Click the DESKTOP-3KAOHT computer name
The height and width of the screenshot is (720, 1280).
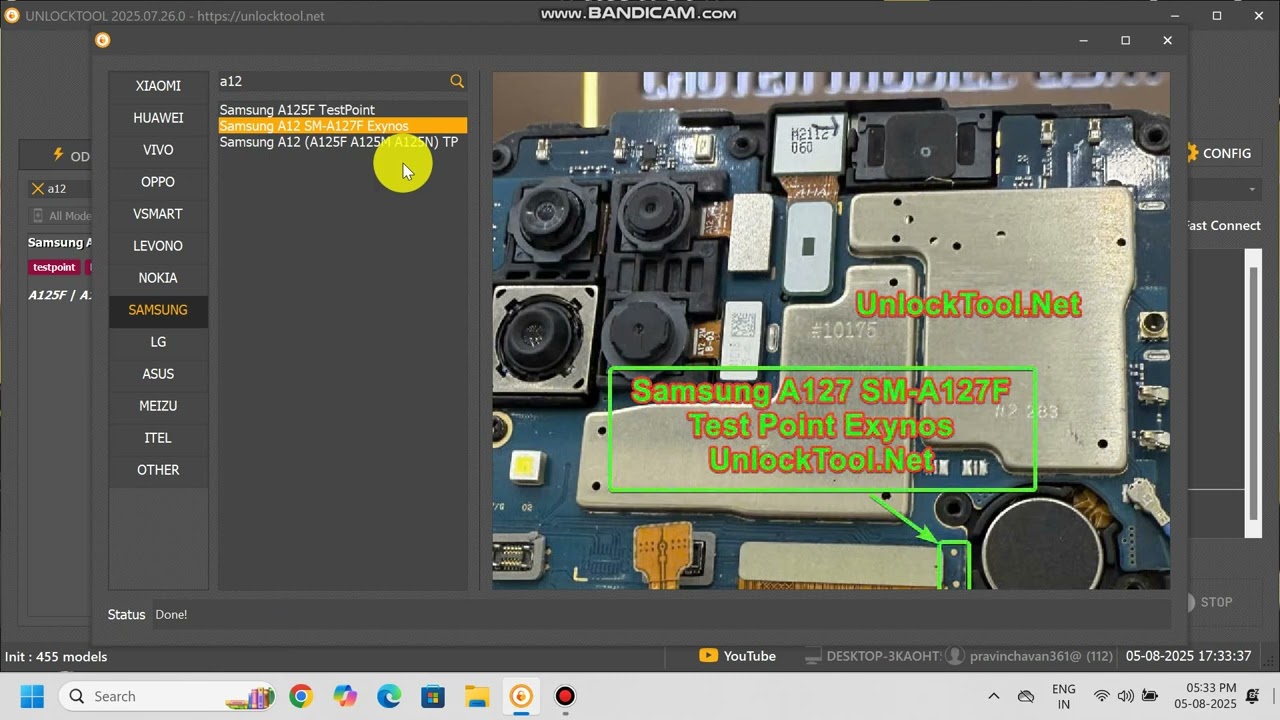[873, 656]
